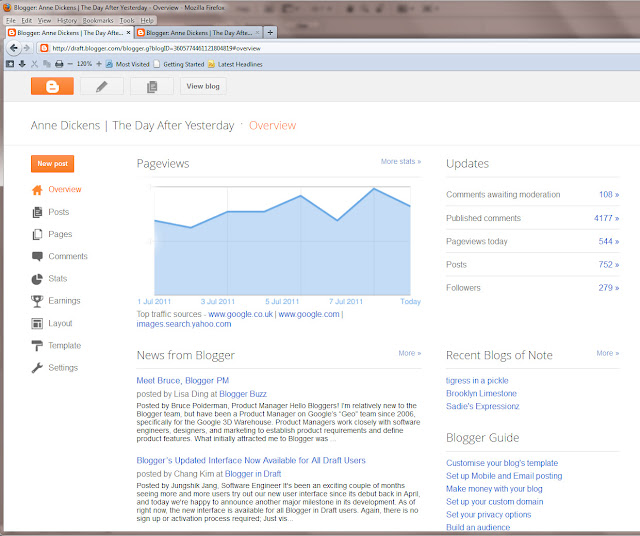Close the first Blogger tab
Screen dimensions: 640x536
pos(129,33)
